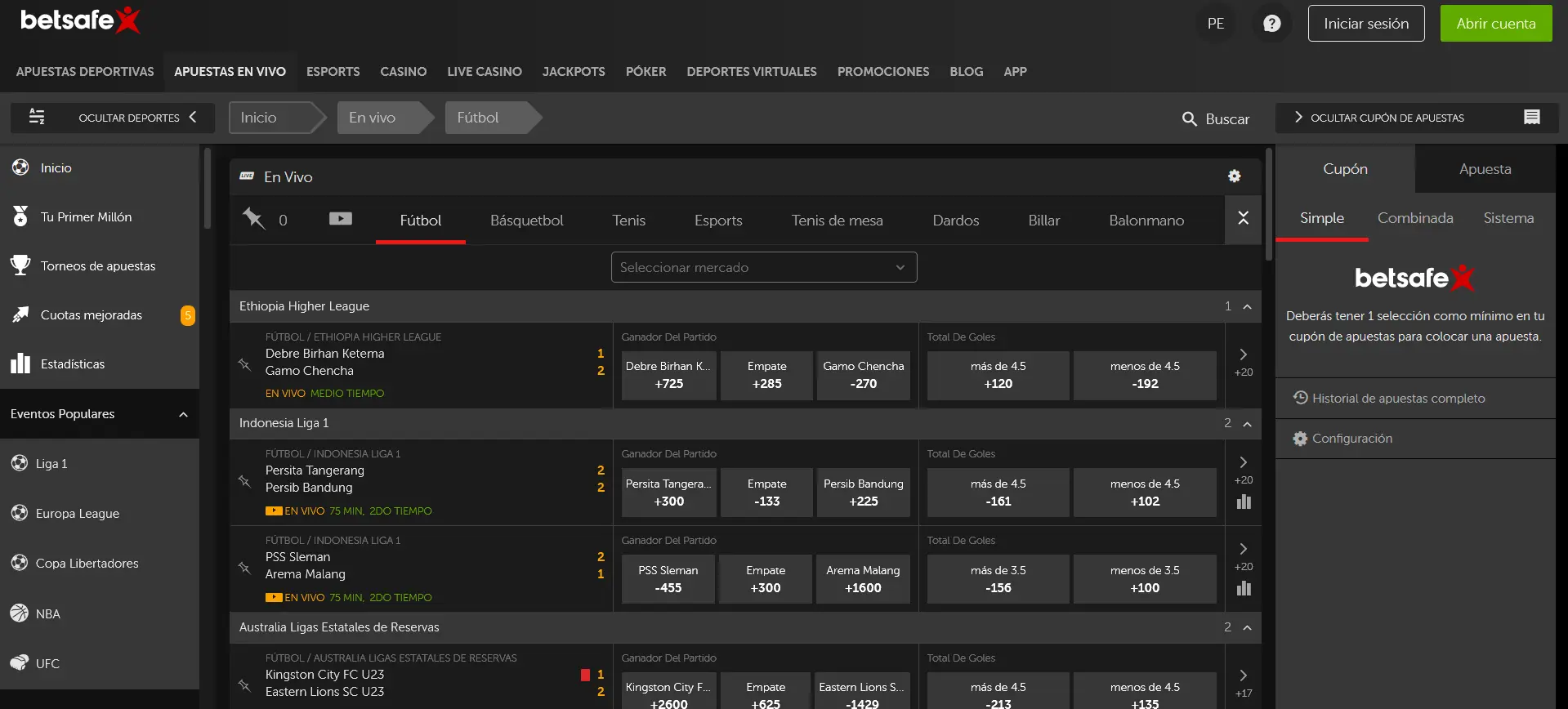Open Apuestas Deportivas menu item
Image resolution: width=1568 pixels, height=709 pixels.
pos(85,72)
